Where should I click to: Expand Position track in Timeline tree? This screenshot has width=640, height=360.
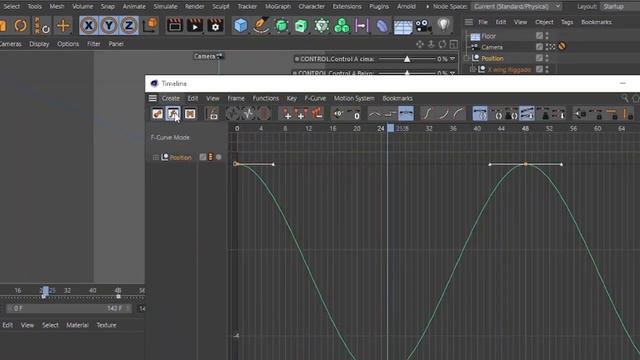coord(156,157)
